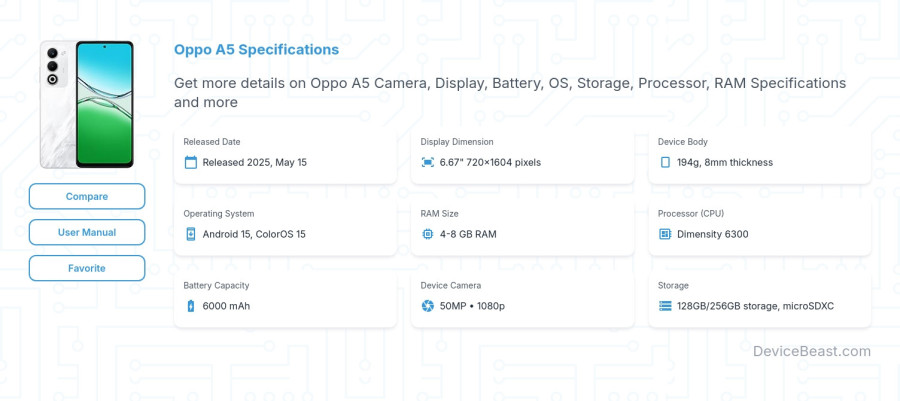Click the processor CPU icon

pos(665,234)
